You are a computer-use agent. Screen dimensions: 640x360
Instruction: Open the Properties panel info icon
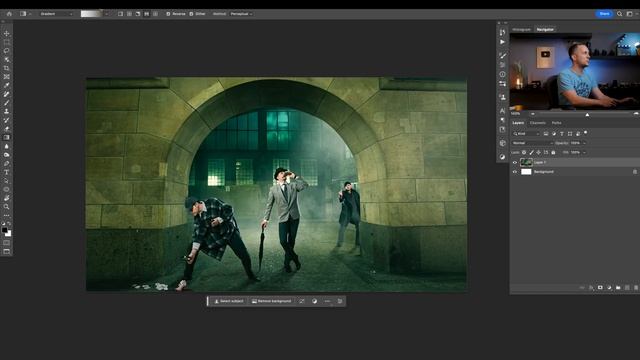(502, 74)
